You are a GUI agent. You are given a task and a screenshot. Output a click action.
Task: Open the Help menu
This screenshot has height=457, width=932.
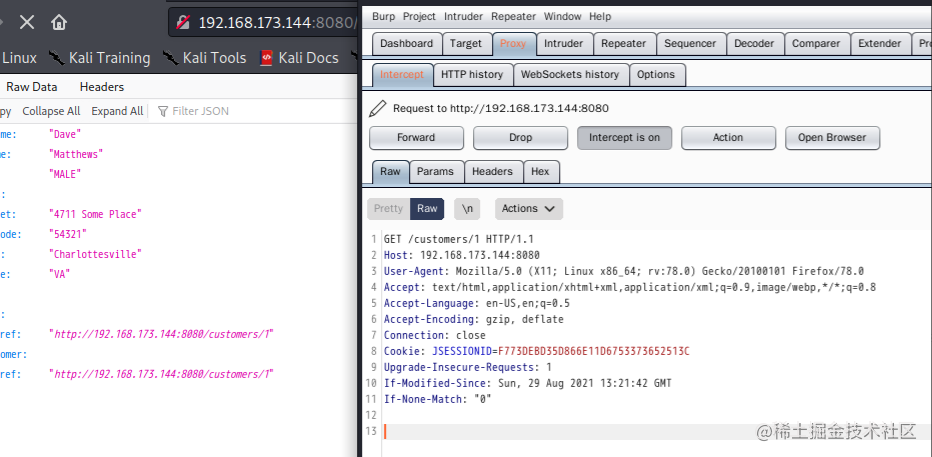pyautogui.click(x=600, y=17)
